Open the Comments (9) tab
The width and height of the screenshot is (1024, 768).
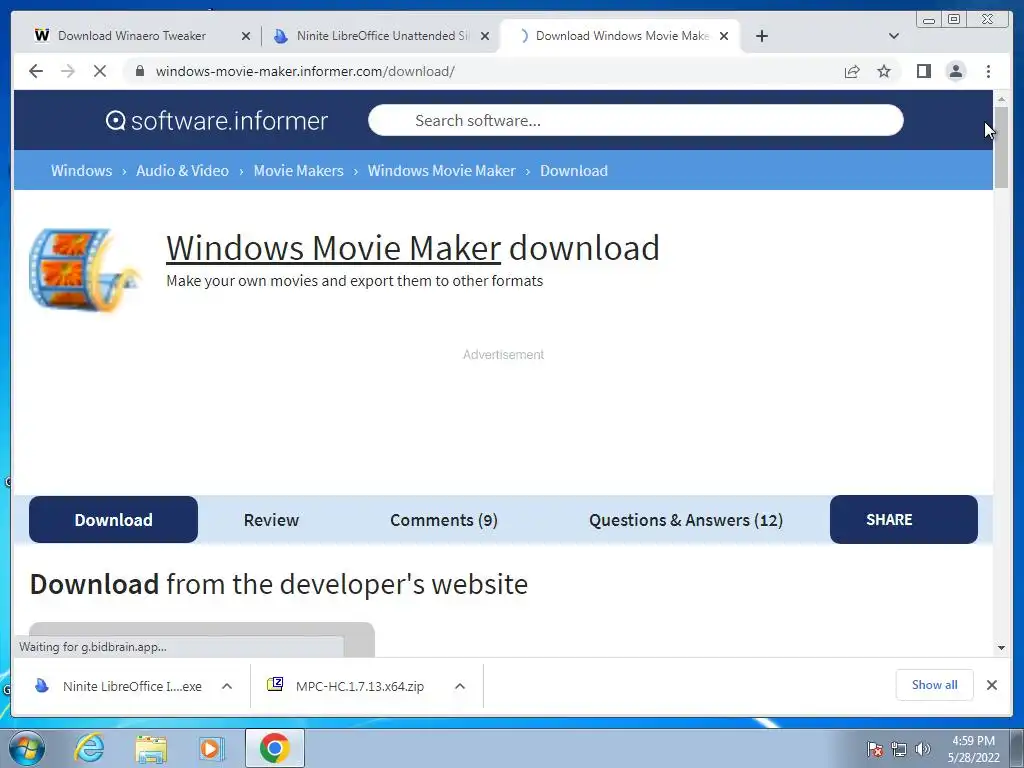443,520
